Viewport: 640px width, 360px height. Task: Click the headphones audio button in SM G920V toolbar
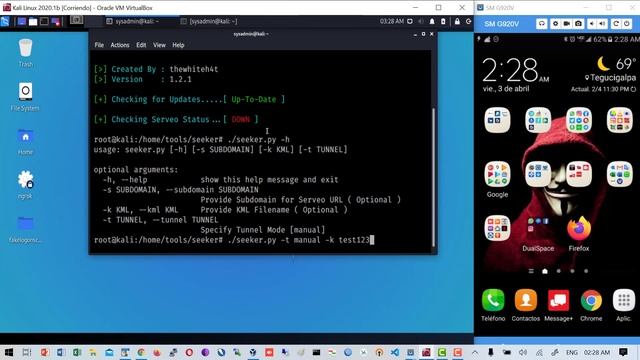pos(542,24)
